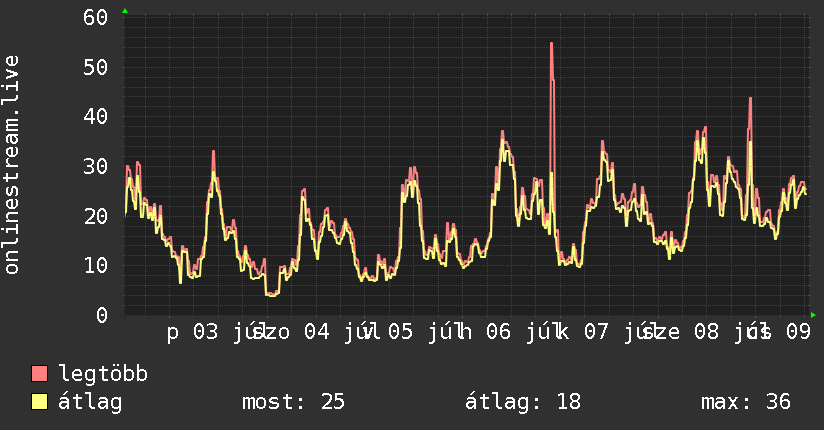The width and height of the screenshot is (824, 430).
Task: Click the second-highest peak near 44
Action: point(750,98)
